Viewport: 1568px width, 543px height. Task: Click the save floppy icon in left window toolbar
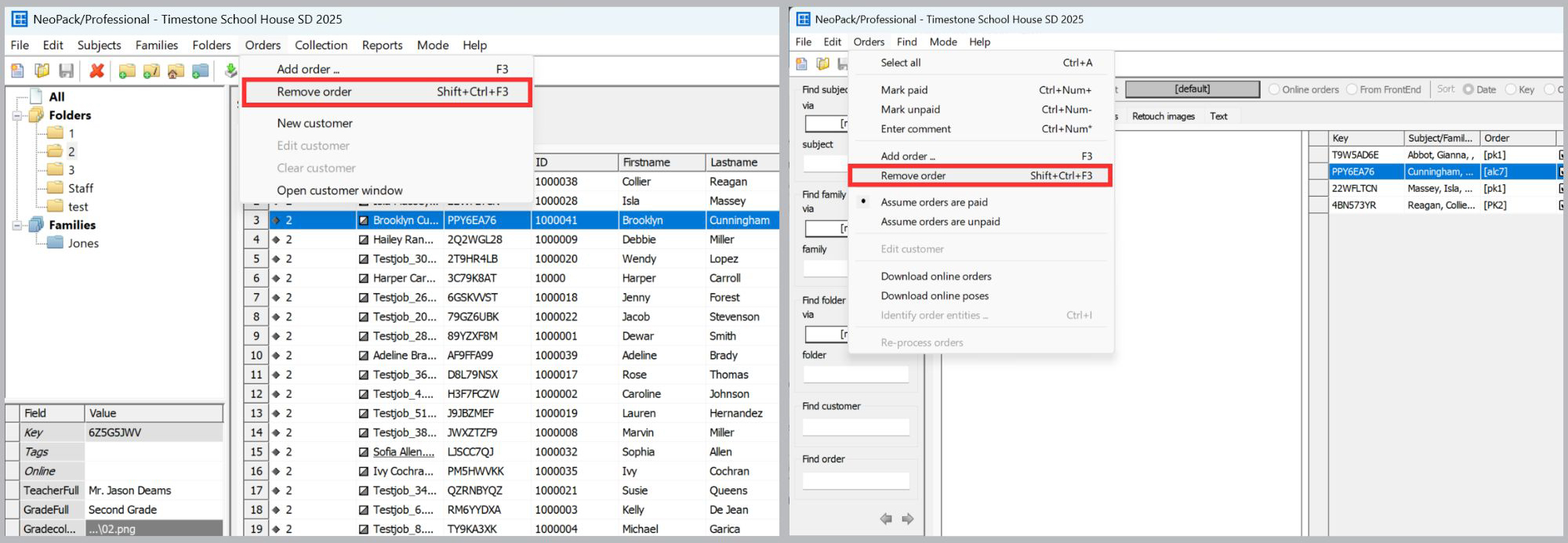66,71
